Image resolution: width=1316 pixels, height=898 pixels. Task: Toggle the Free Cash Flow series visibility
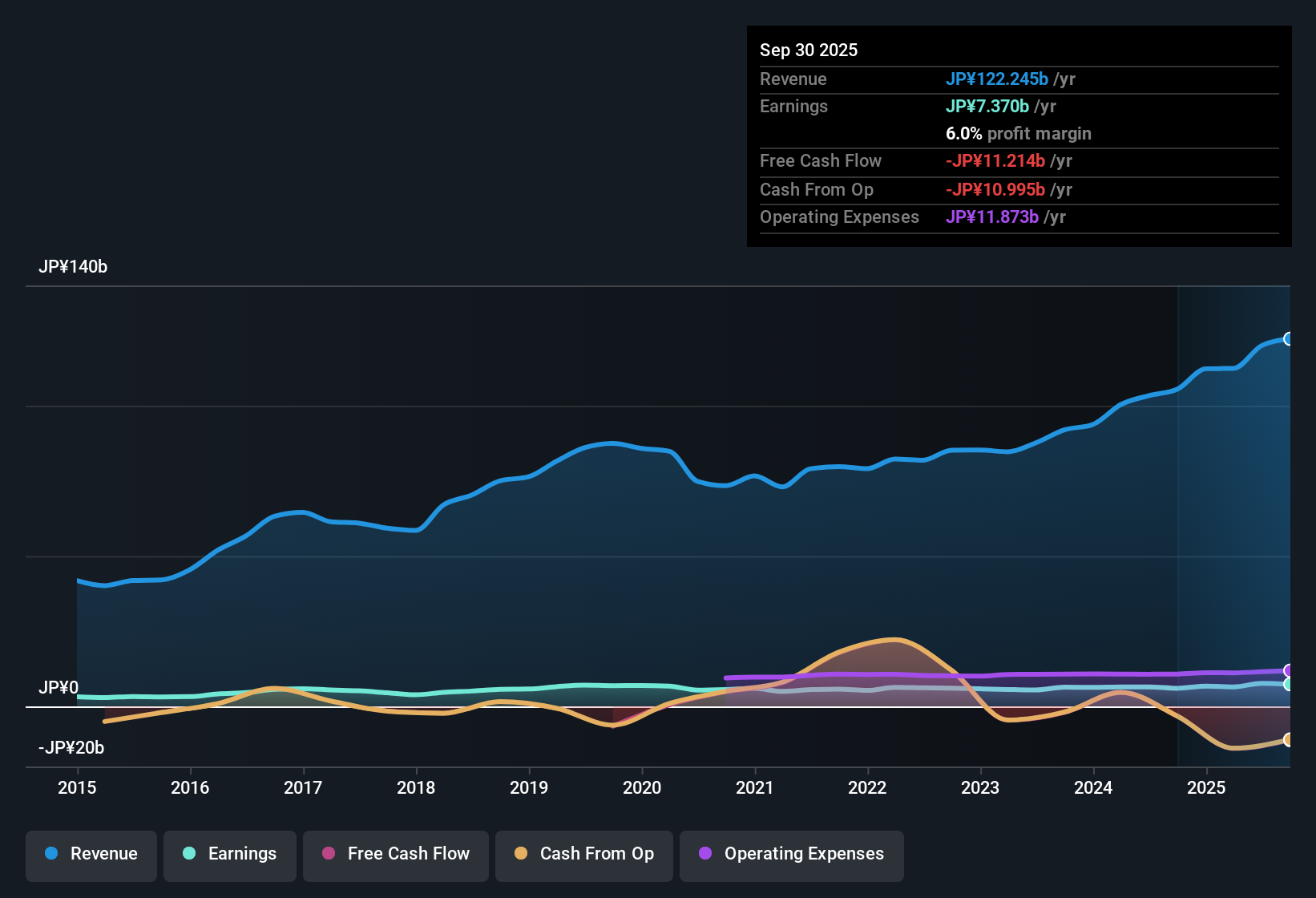(395, 855)
